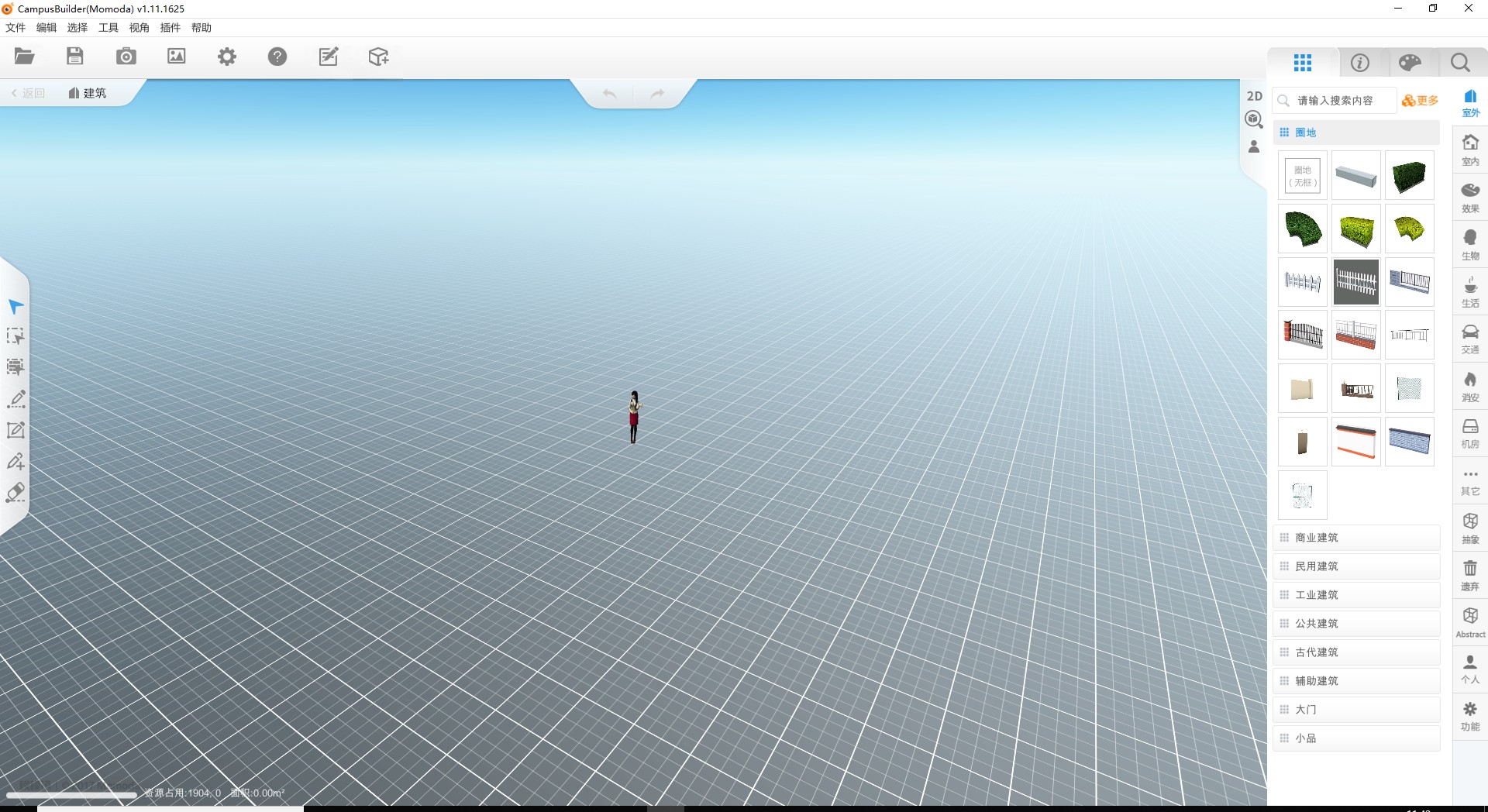1488x812 pixels.
Task: Click the edit note toolbar icon
Action: [329, 57]
